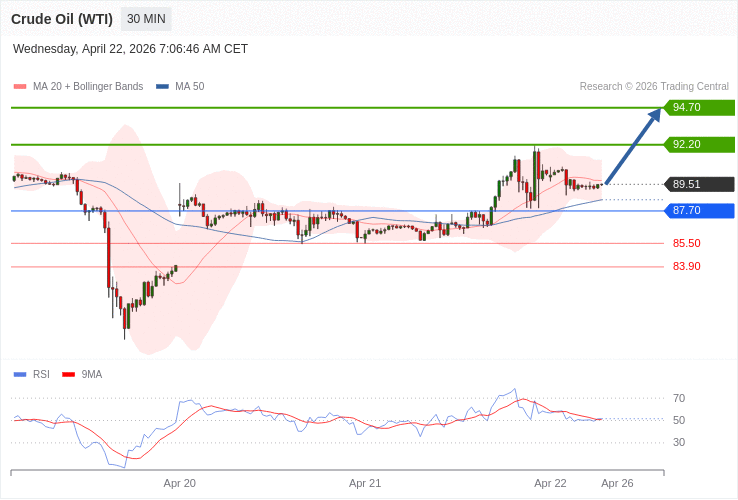This screenshot has width=738, height=500.
Task: Select the Apr 21 date axis label
Action: click(365, 483)
